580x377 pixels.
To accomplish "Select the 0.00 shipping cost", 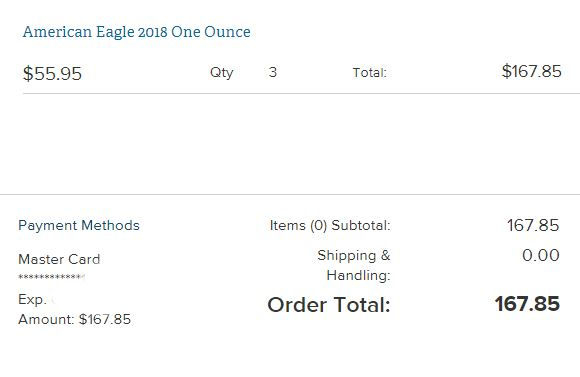I will pos(541,255).
